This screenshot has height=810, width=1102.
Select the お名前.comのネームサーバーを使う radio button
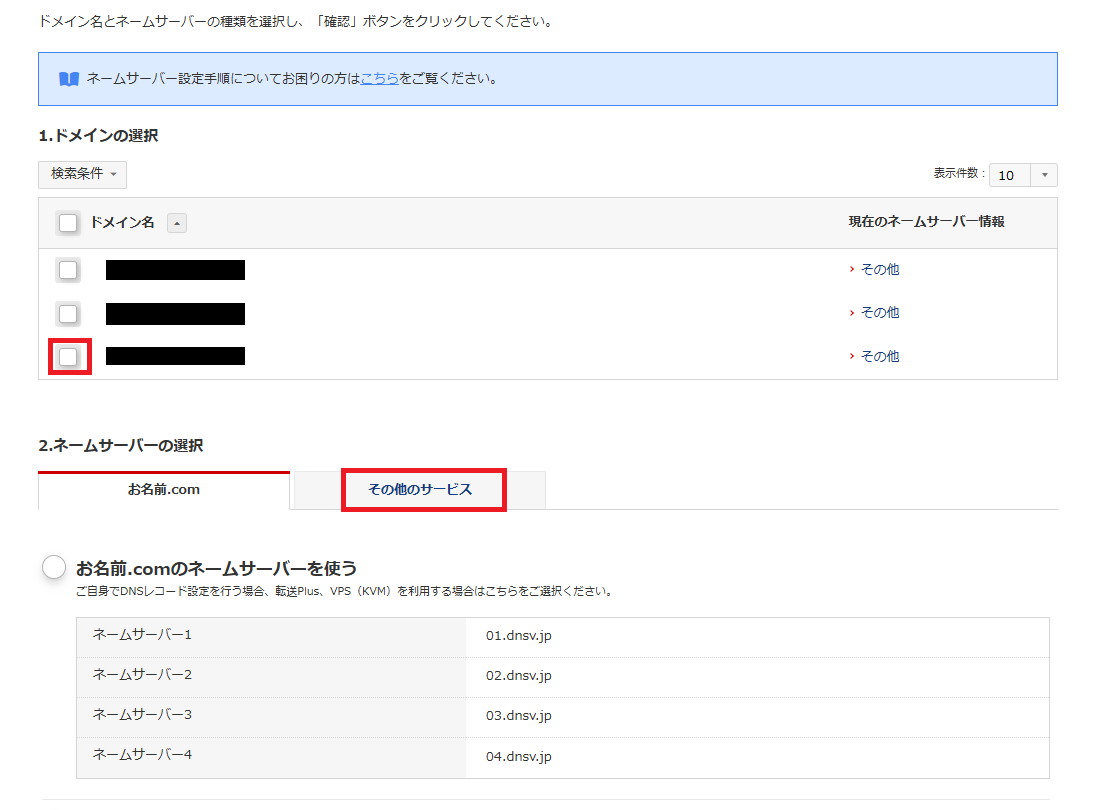55,568
